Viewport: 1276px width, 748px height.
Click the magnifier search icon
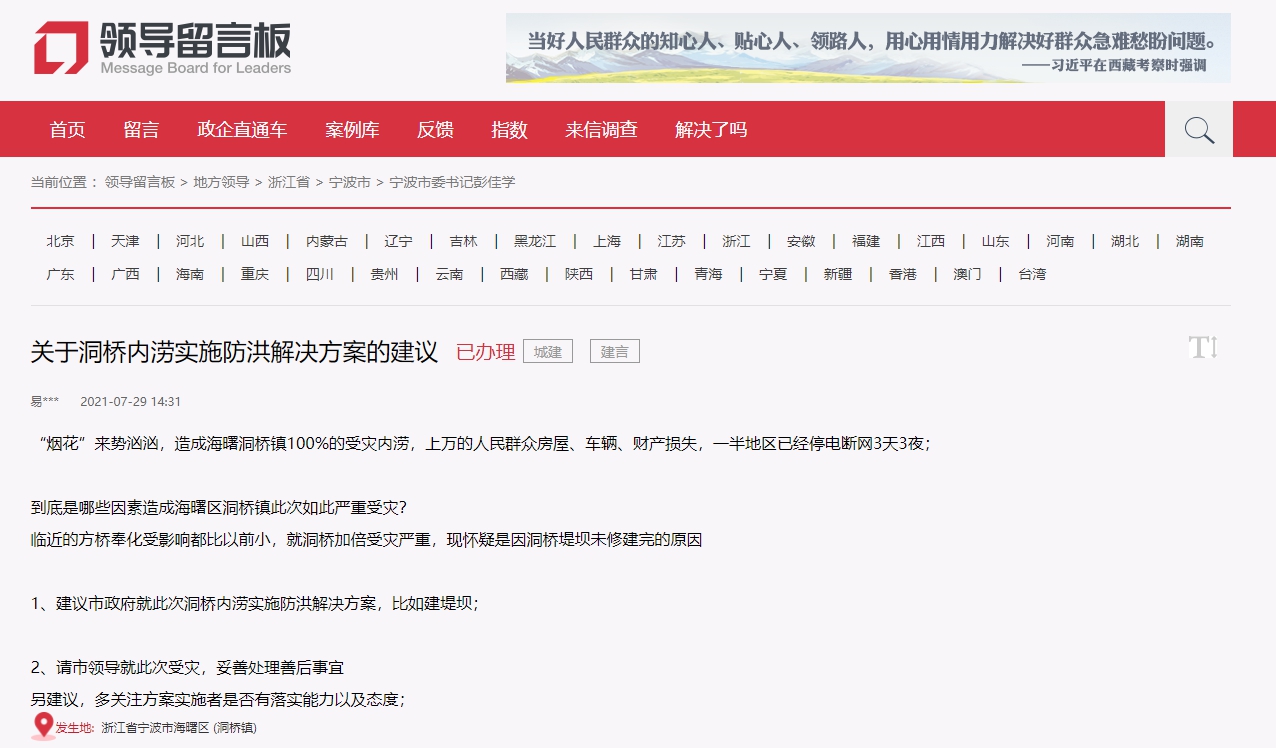tap(1198, 130)
